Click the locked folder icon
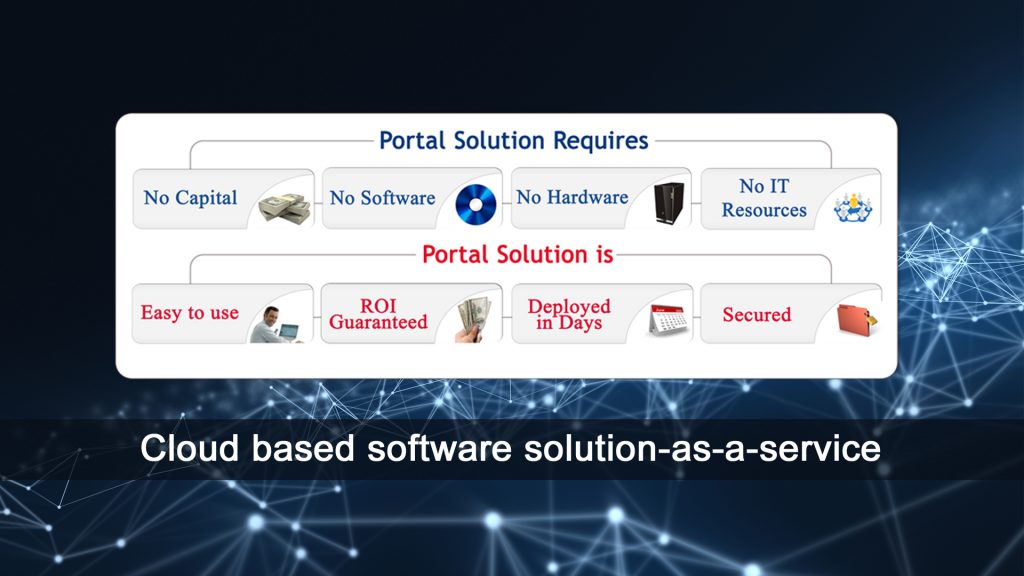The width and height of the screenshot is (1024, 576). [x=857, y=319]
